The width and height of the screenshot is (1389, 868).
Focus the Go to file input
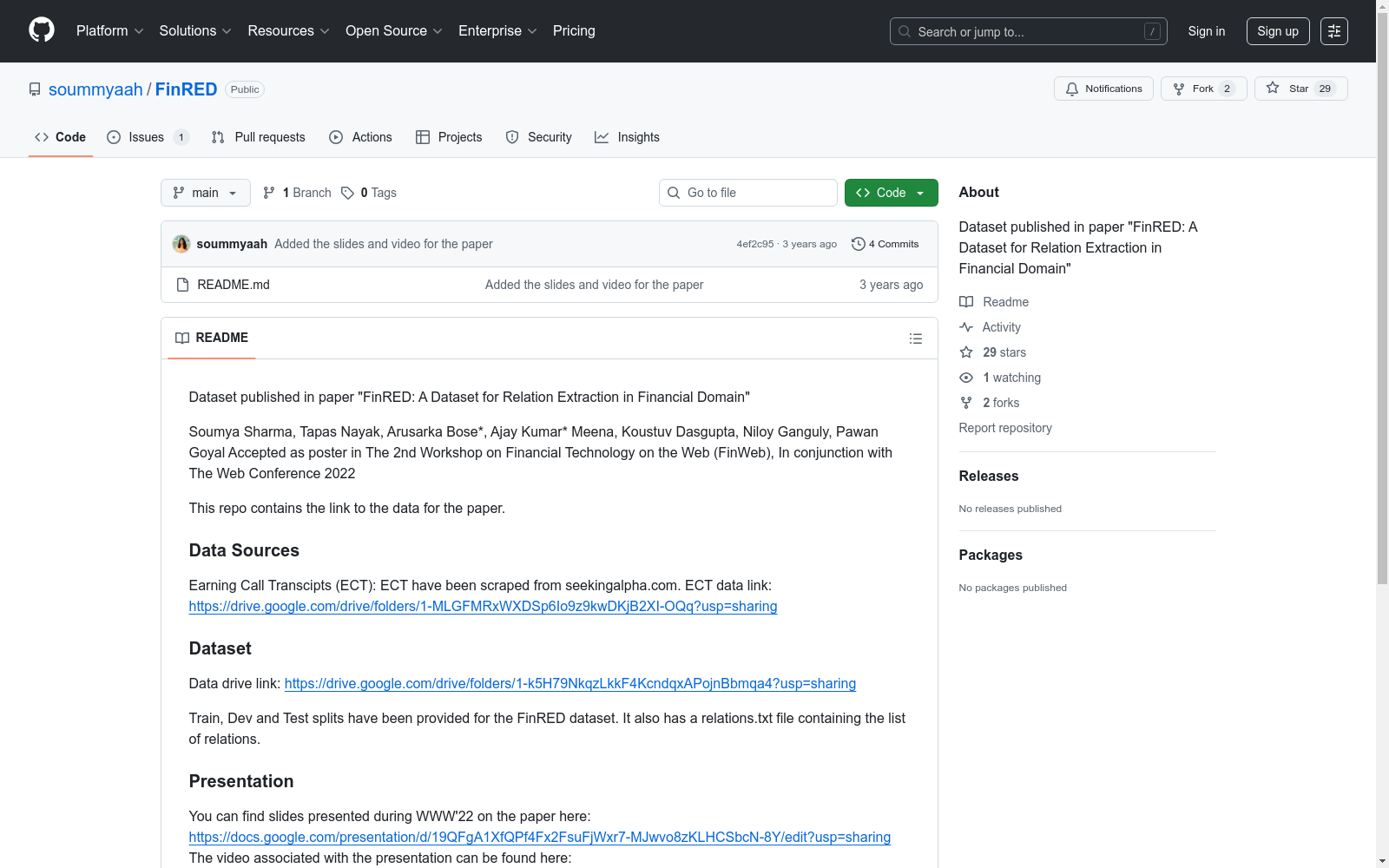click(748, 193)
